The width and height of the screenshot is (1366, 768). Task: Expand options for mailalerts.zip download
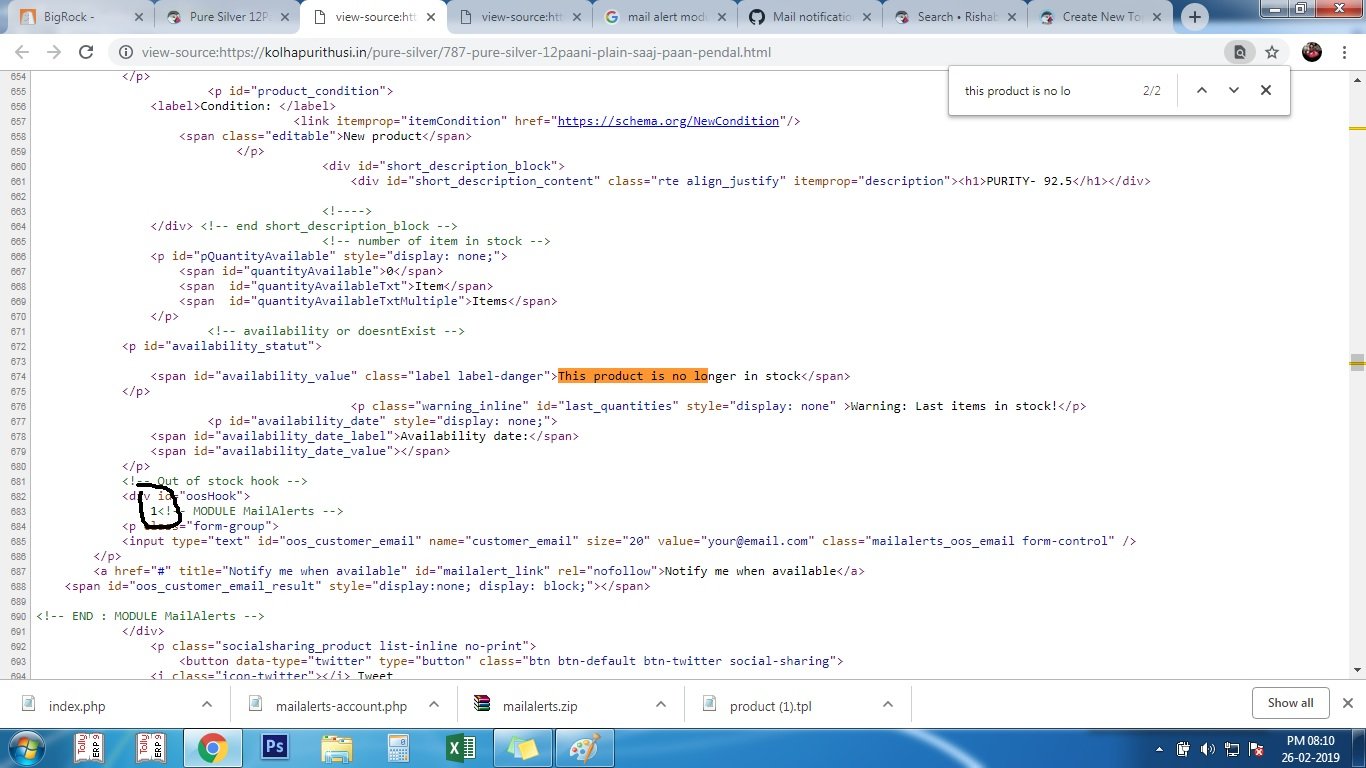click(x=661, y=704)
